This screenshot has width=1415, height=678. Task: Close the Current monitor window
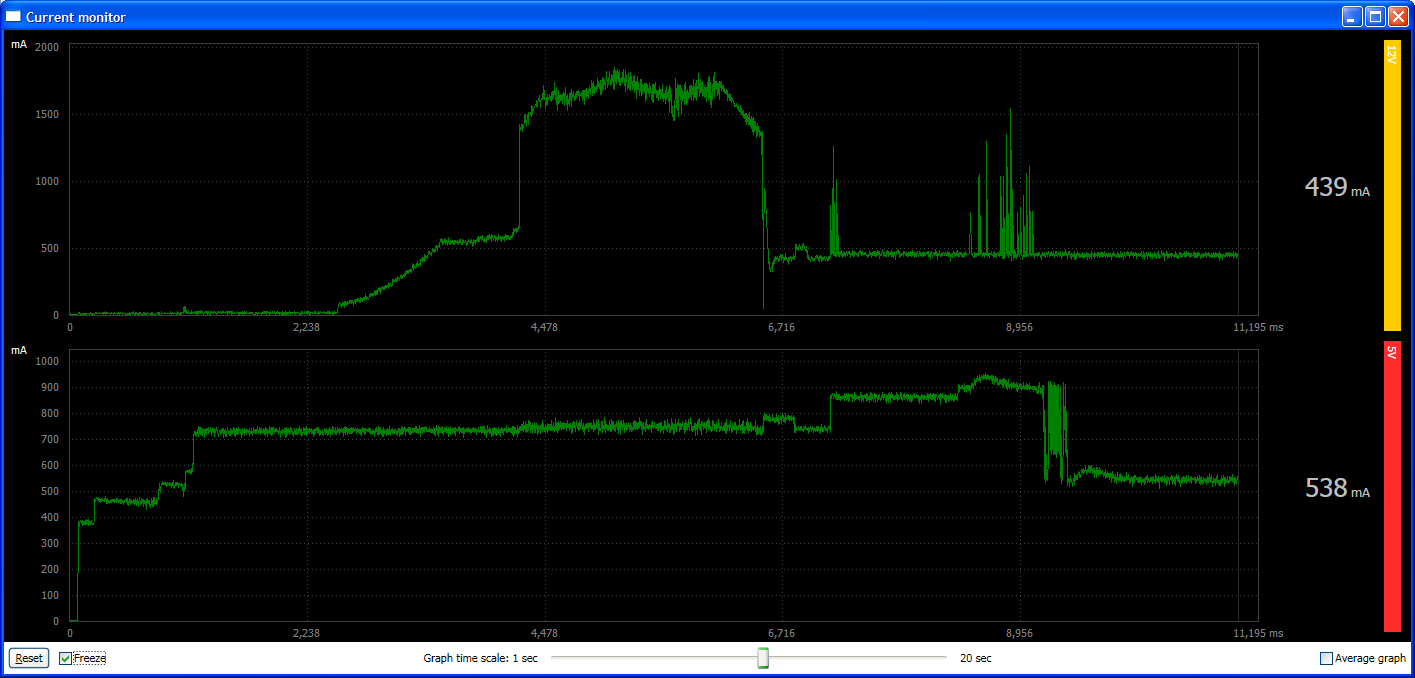(x=1398, y=16)
